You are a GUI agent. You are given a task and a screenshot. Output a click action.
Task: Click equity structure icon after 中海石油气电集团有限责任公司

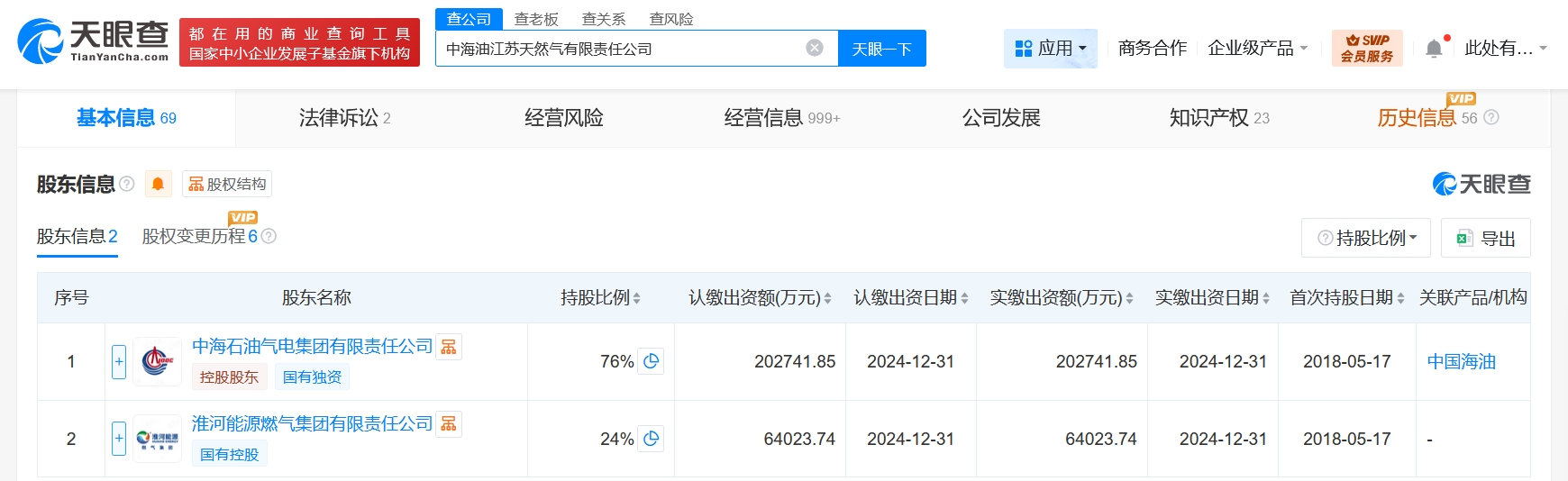tap(449, 347)
